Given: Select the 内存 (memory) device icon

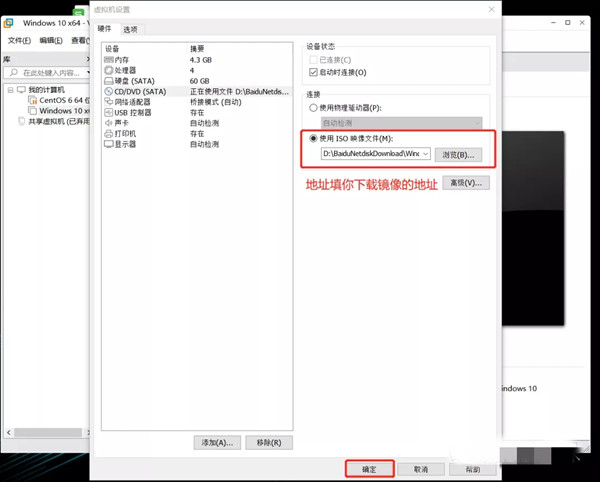Looking at the screenshot, I should click(109, 60).
